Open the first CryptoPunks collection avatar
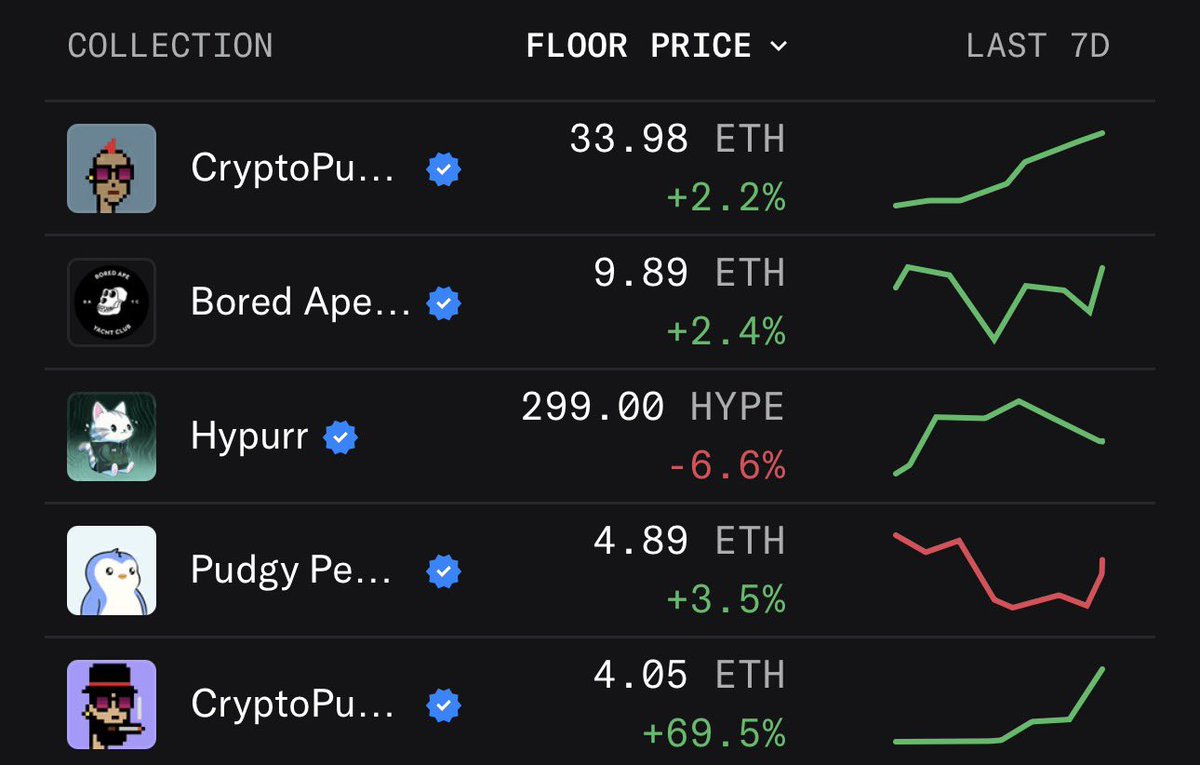This screenshot has height=765, width=1200. pos(111,168)
